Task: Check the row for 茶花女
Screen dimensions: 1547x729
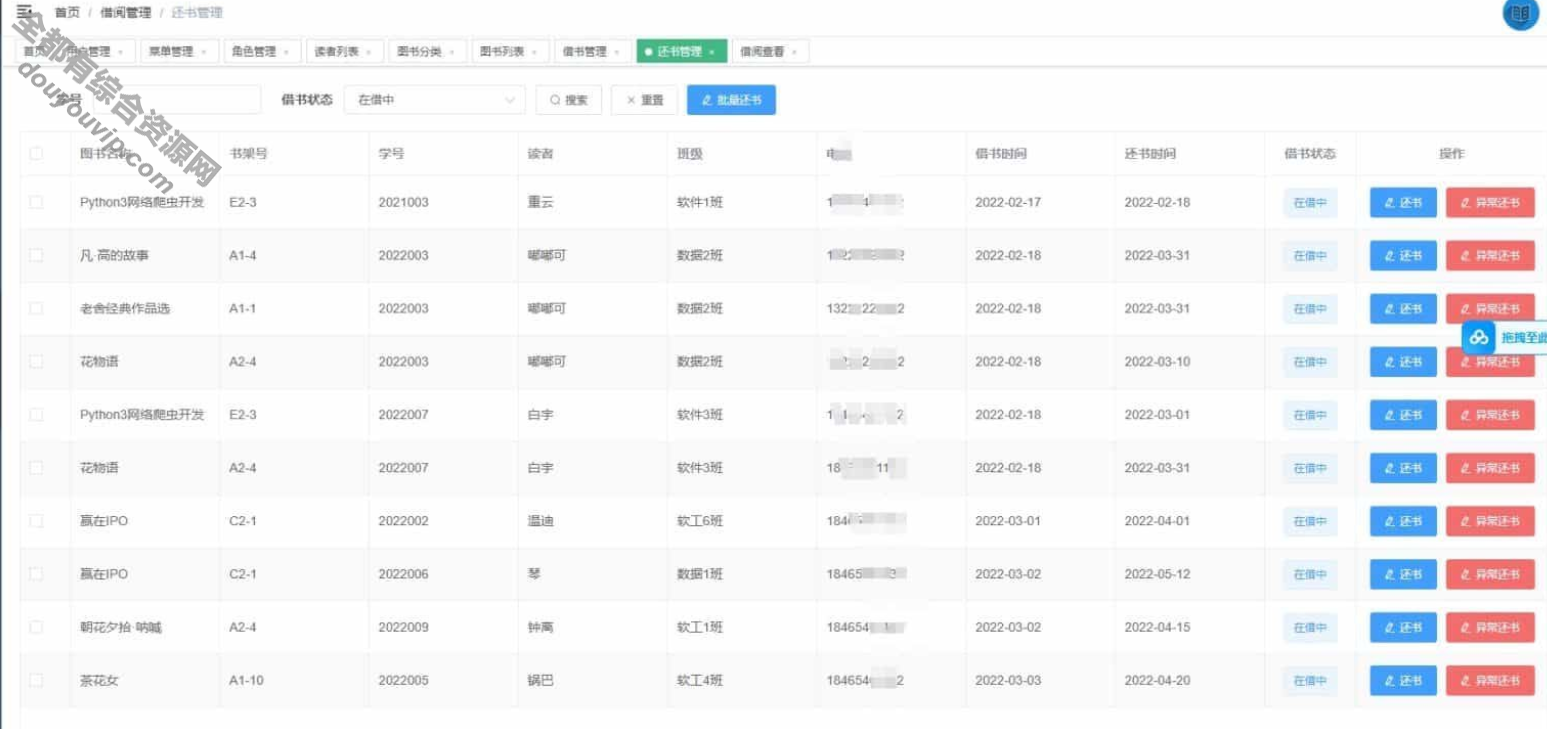Action: (x=36, y=680)
